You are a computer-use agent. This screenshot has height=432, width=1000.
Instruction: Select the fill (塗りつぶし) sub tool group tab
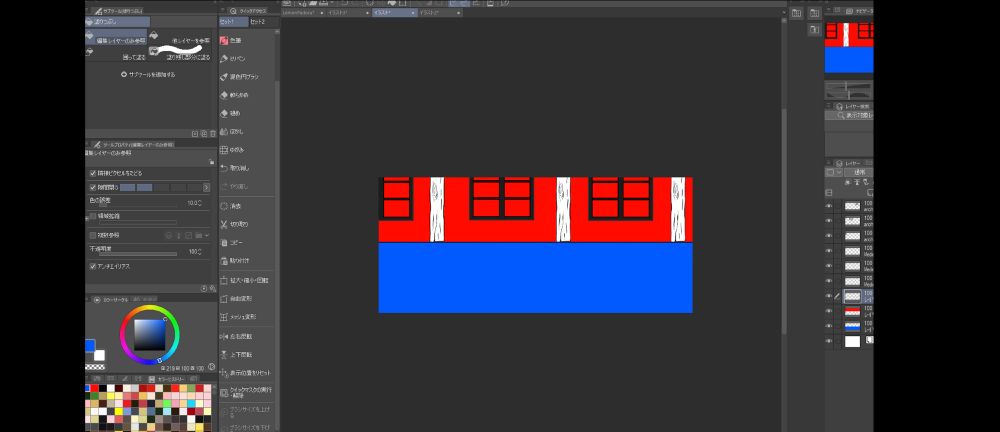pos(117,22)
